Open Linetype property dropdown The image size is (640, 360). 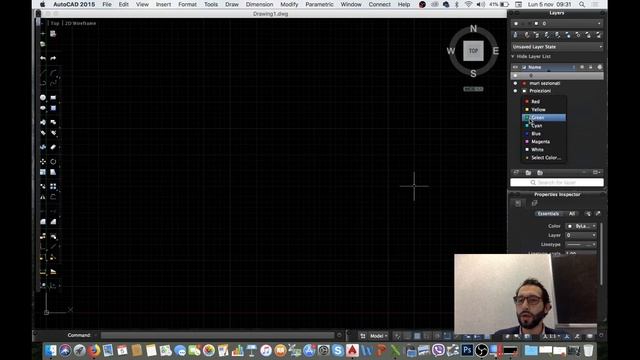pos(581,244)
